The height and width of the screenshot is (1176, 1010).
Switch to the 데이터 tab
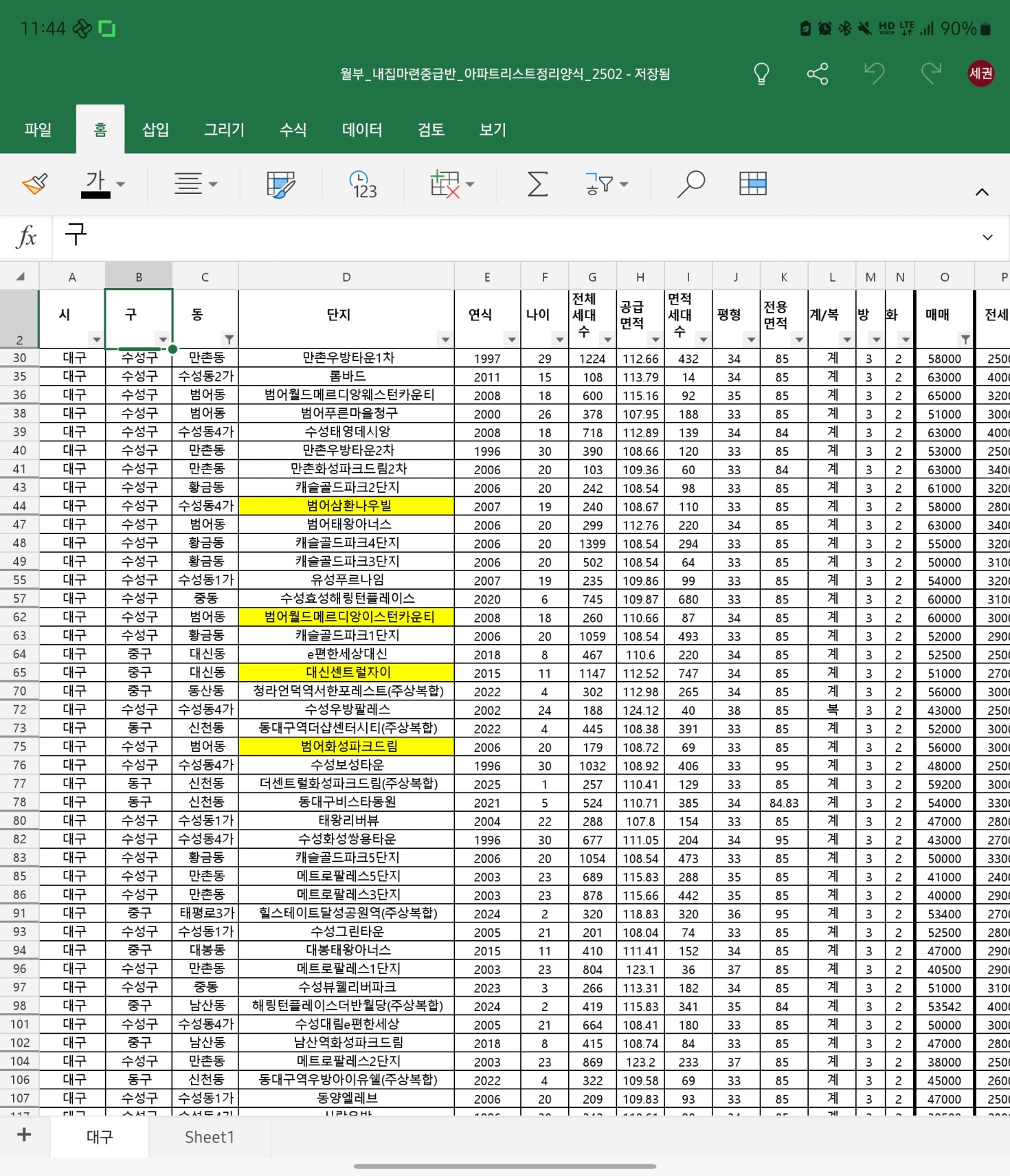(362, 129)
